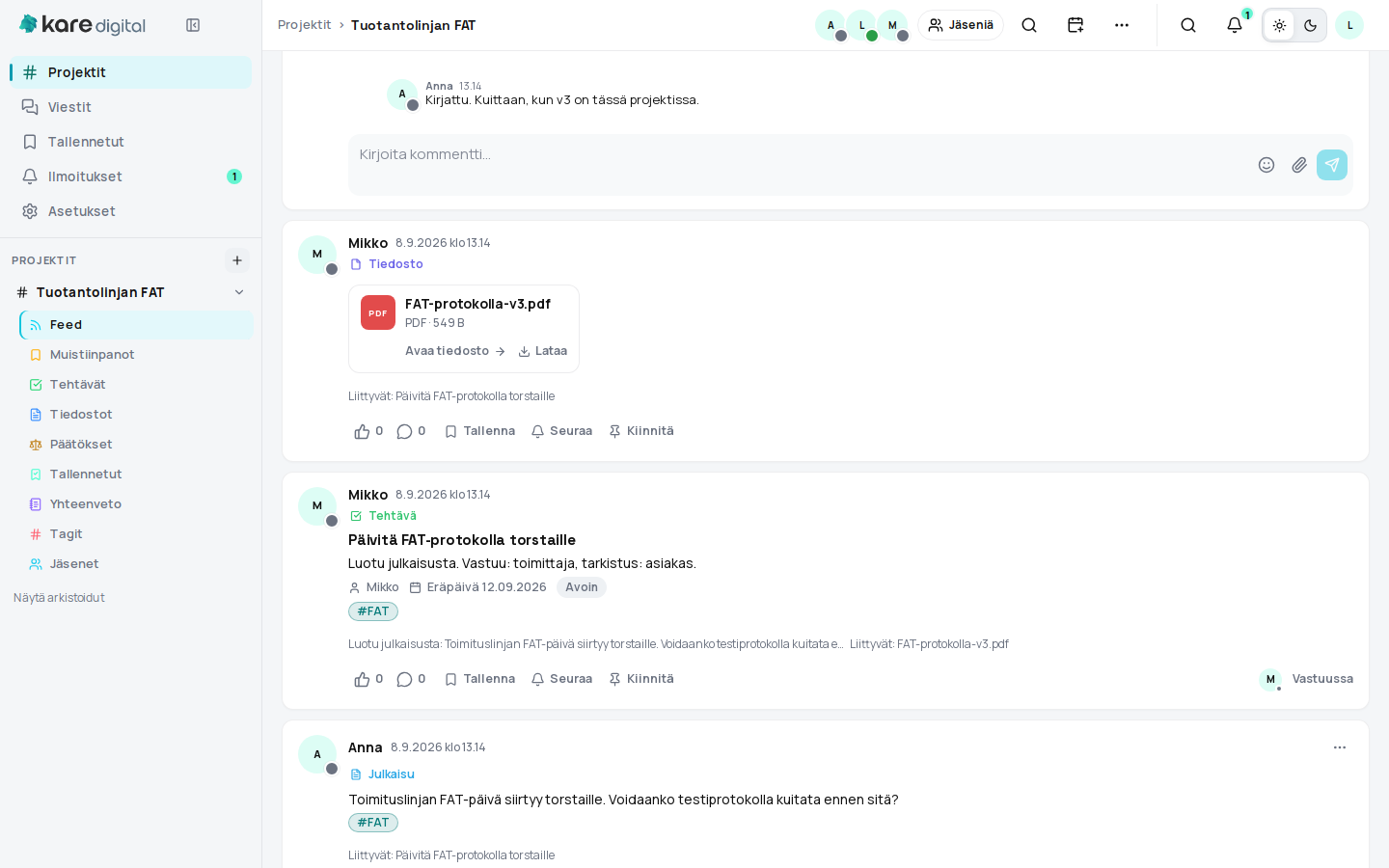Send comment with paper plane button
This screenshot has height=868, width=1389.
coord(1332,165)
